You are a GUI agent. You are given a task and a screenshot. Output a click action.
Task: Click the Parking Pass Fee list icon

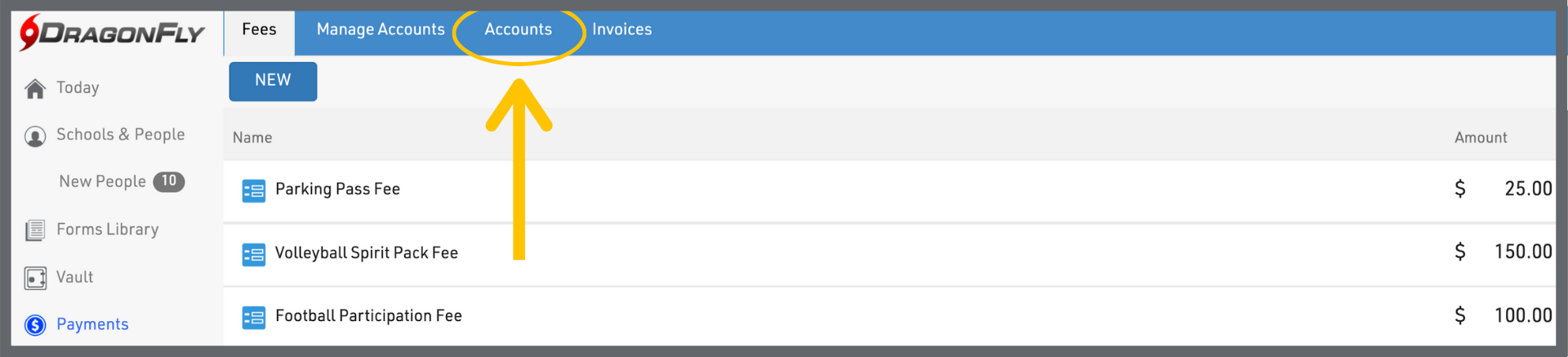coord(253,190)
